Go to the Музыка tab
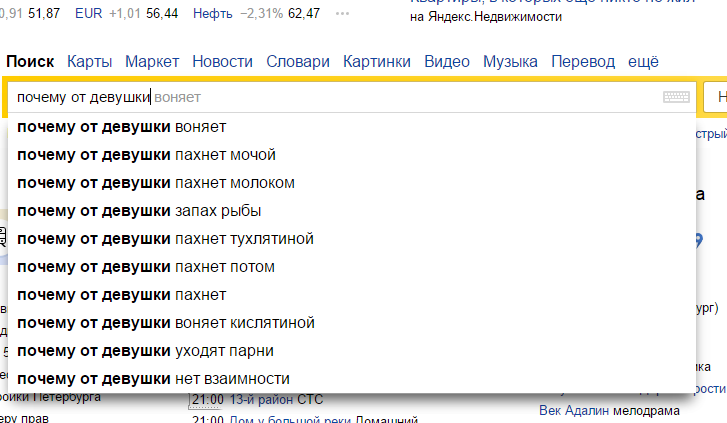 click(510, 62)
